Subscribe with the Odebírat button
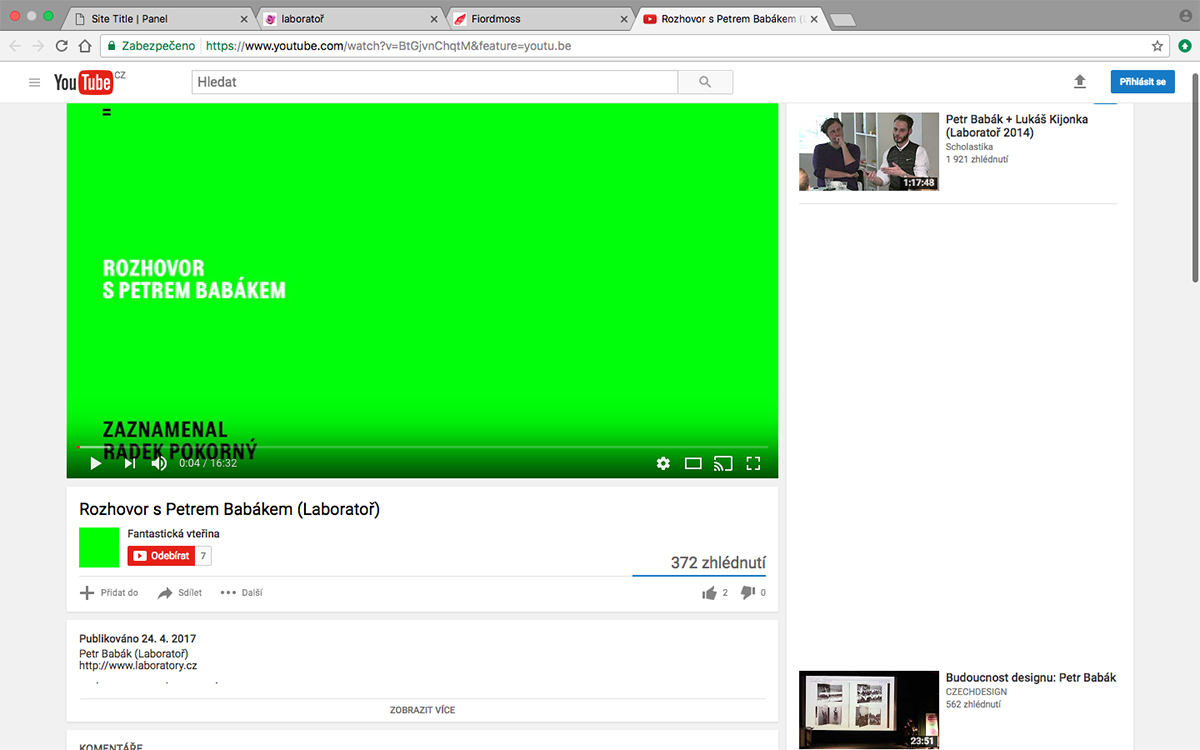This screenshot has width=1200, height=750. (161, 556)
